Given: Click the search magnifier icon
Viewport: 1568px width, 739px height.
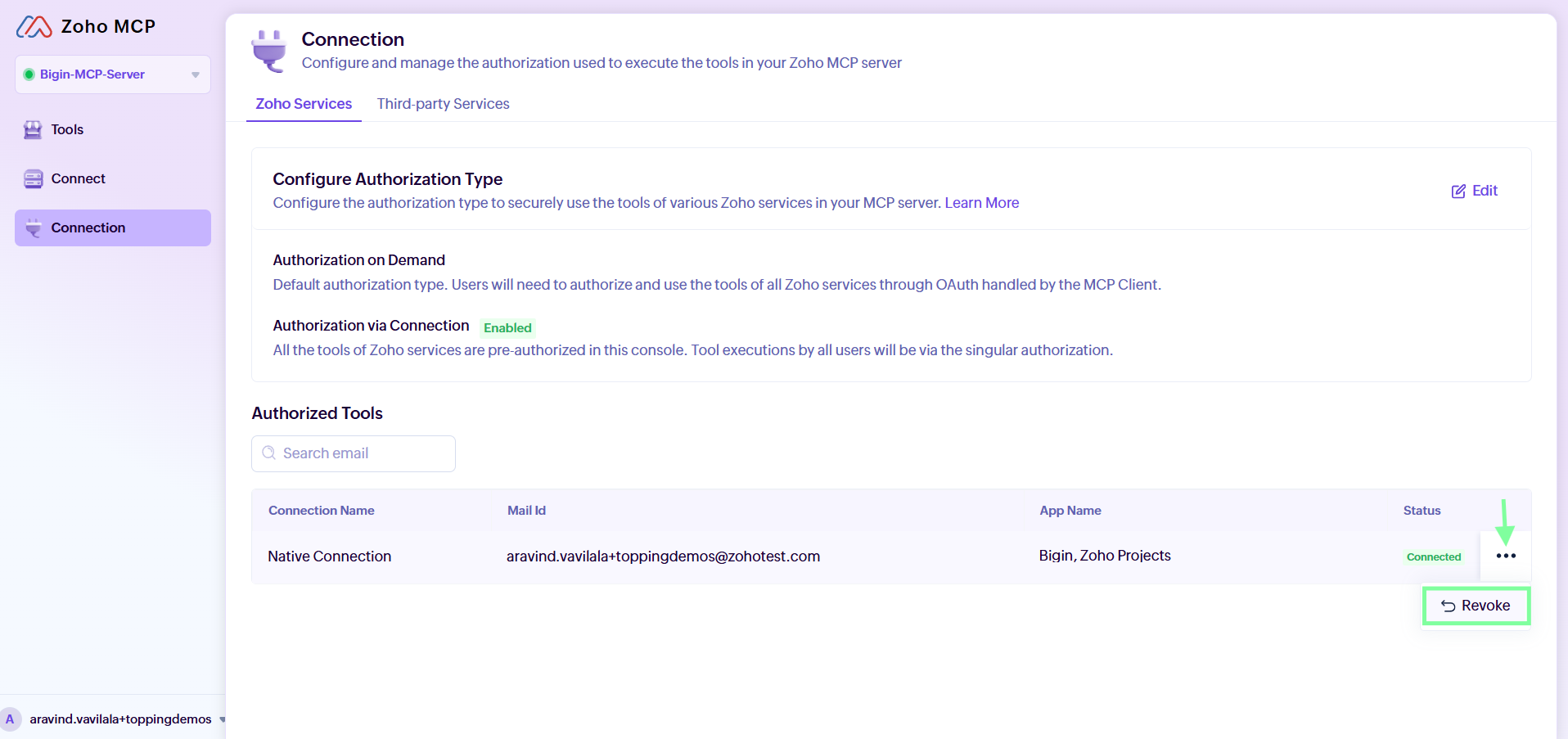Looking at the screenshot, I should point(268,453).
